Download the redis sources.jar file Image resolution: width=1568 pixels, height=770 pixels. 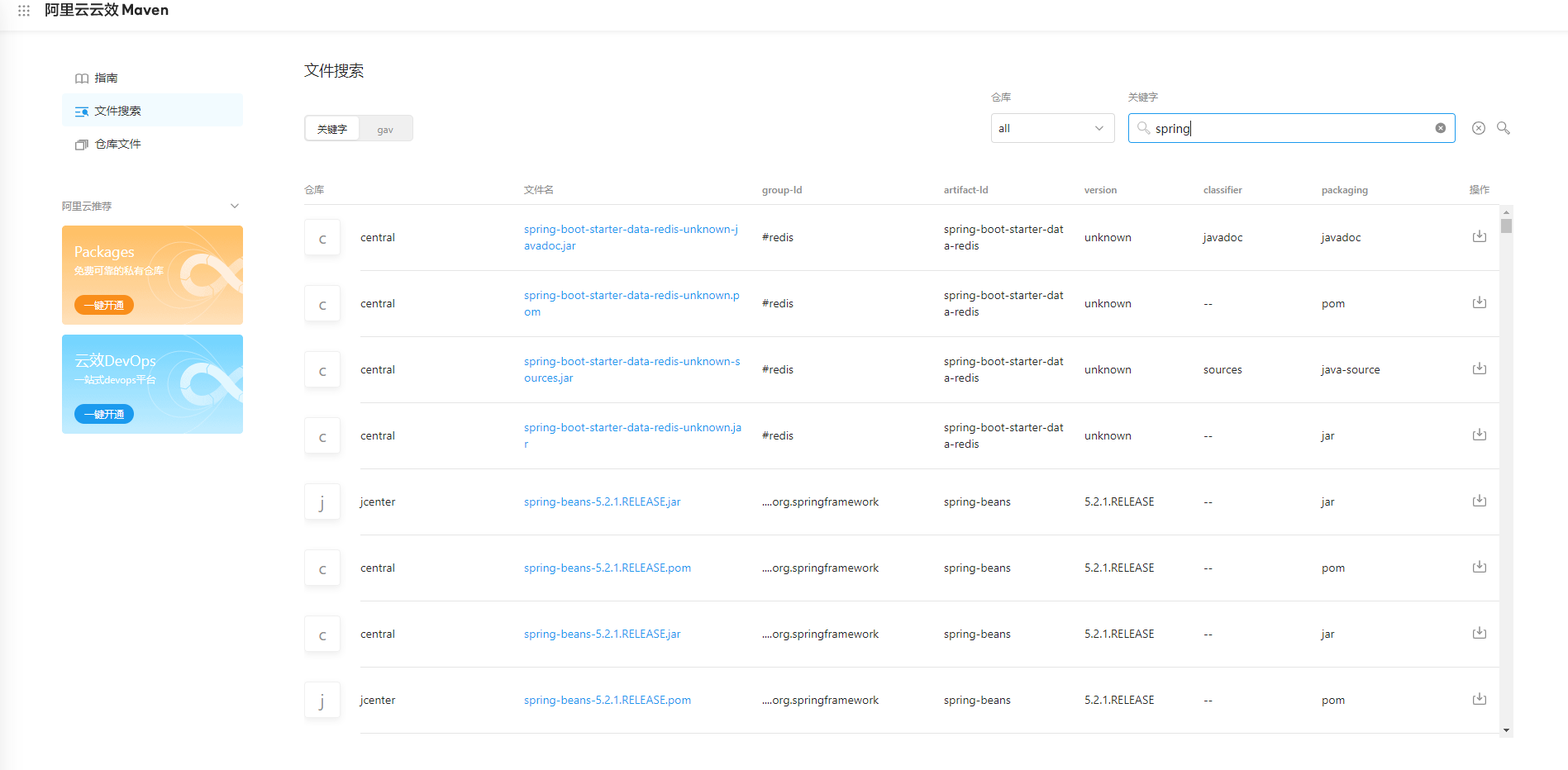[x=1480, y=368]
